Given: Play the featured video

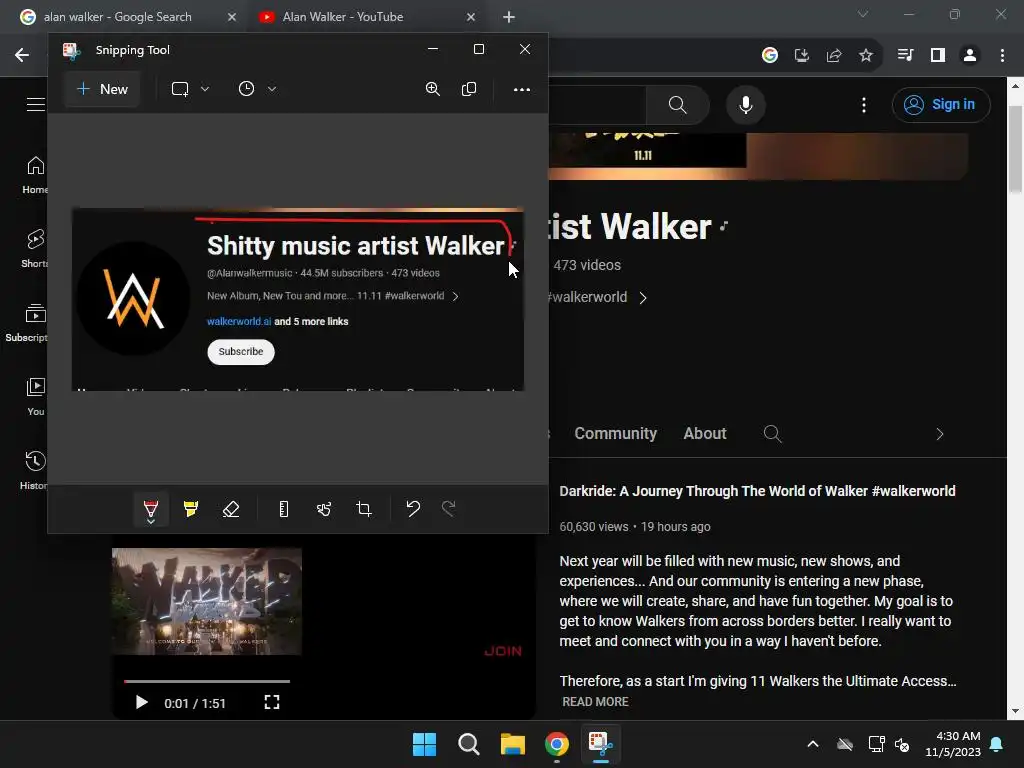Looking at the screenshot, I should (x=141, y=703).
